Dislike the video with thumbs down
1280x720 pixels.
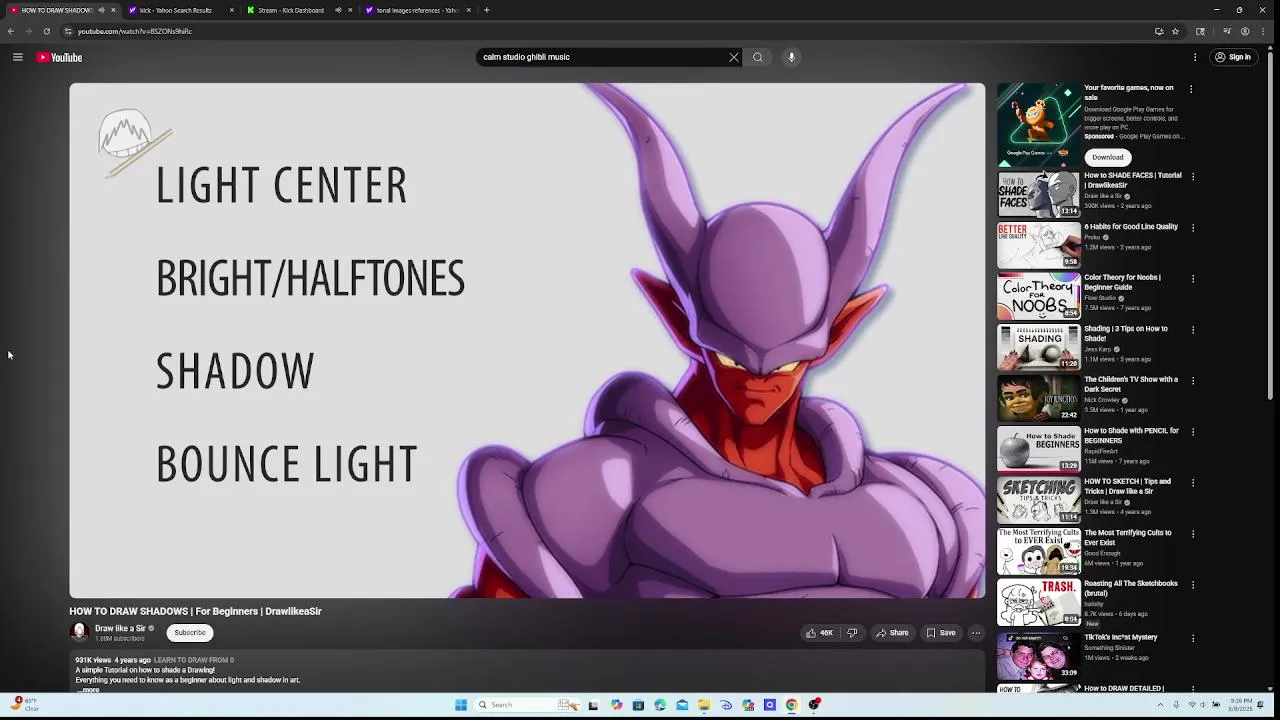point(852,632)
